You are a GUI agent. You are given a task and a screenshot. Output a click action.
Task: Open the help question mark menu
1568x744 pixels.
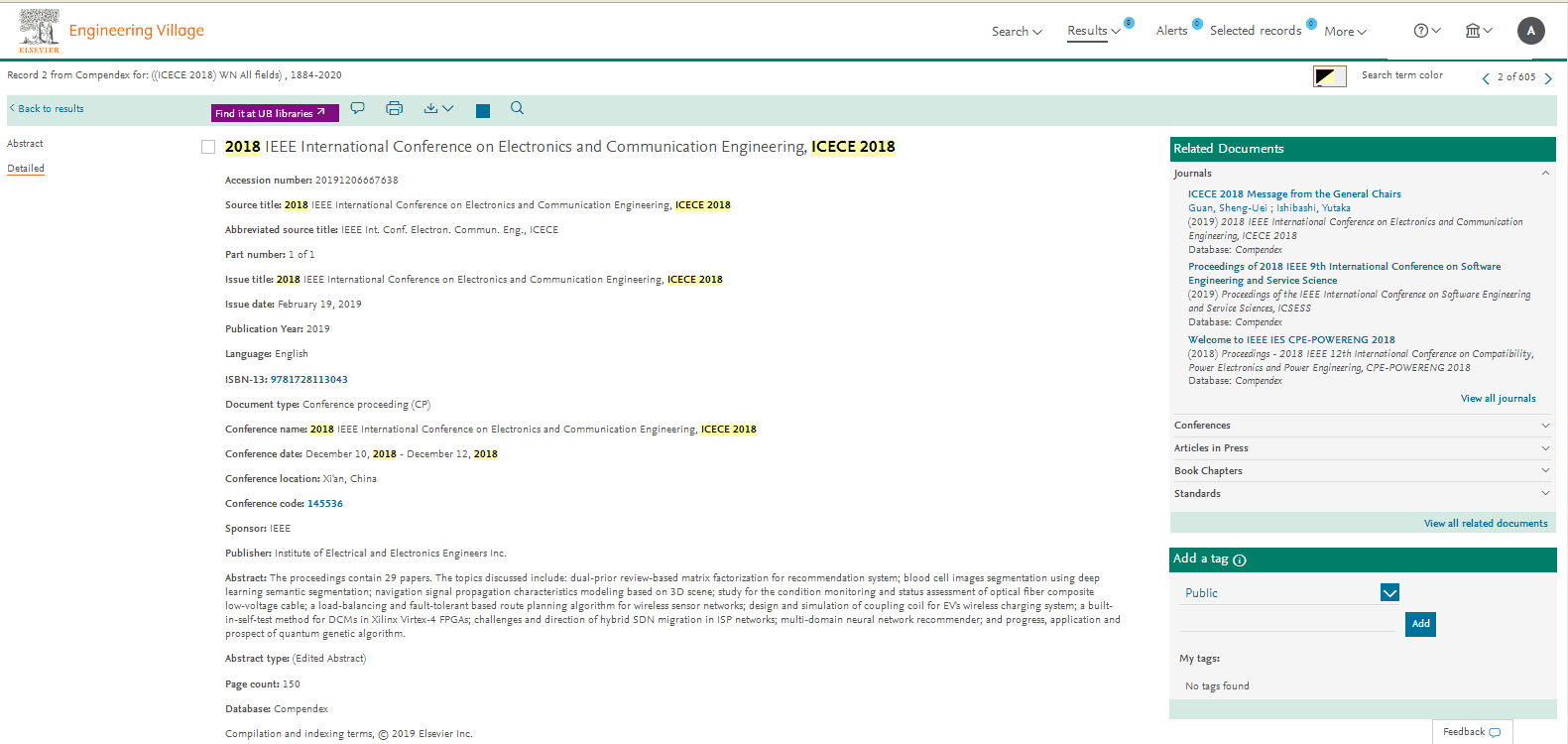tap(1426, 31)
